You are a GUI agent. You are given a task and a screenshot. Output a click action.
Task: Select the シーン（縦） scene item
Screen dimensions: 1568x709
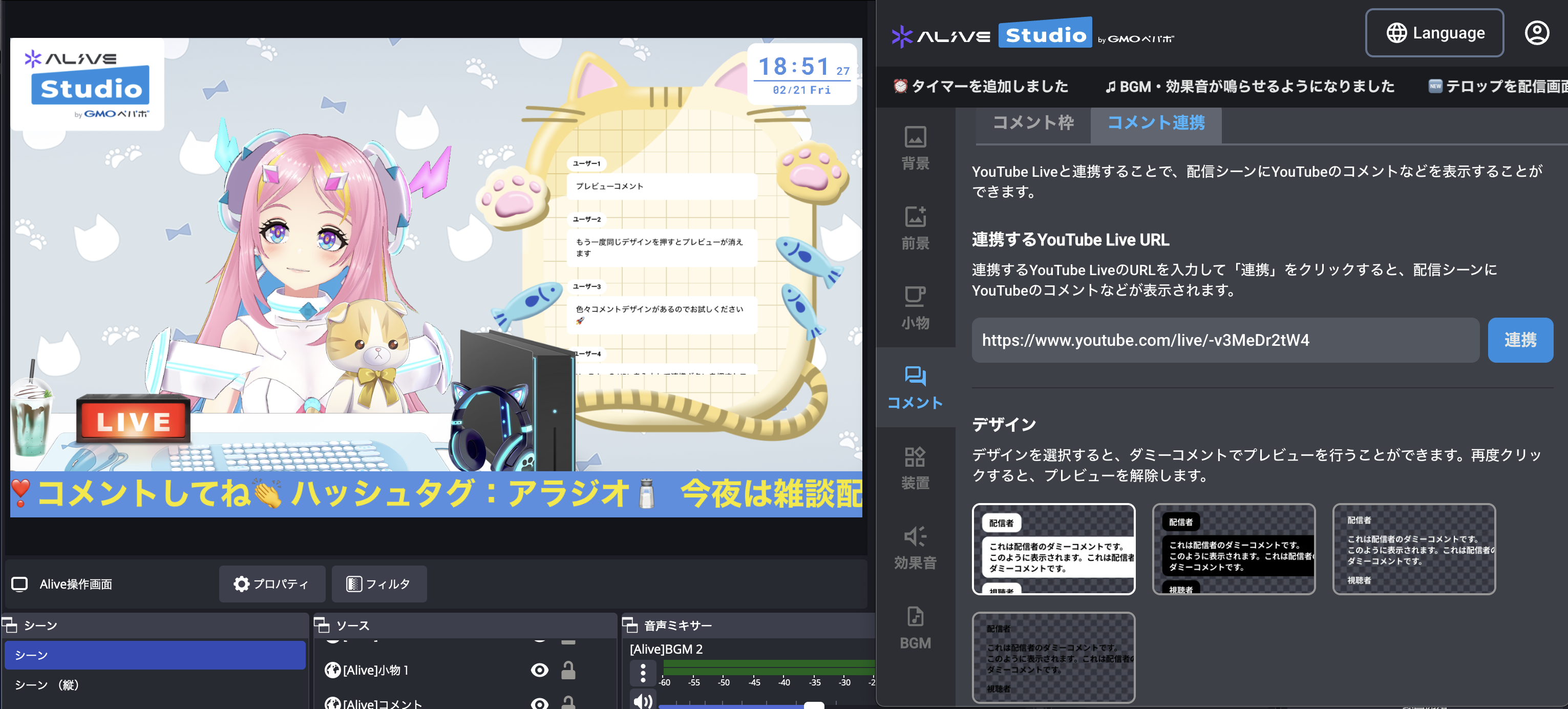click(155, 684)
